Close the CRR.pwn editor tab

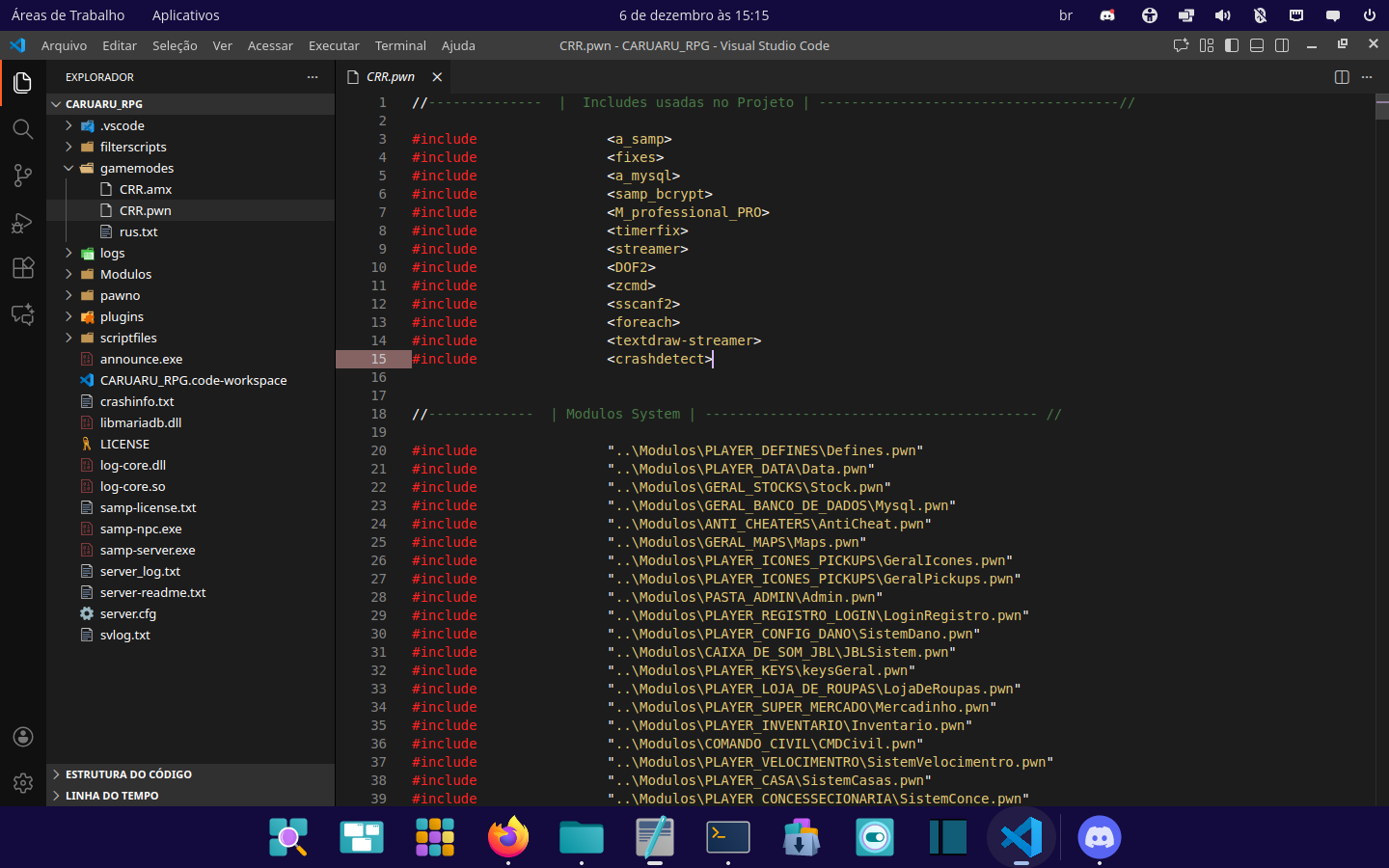[x=437, y=77]
